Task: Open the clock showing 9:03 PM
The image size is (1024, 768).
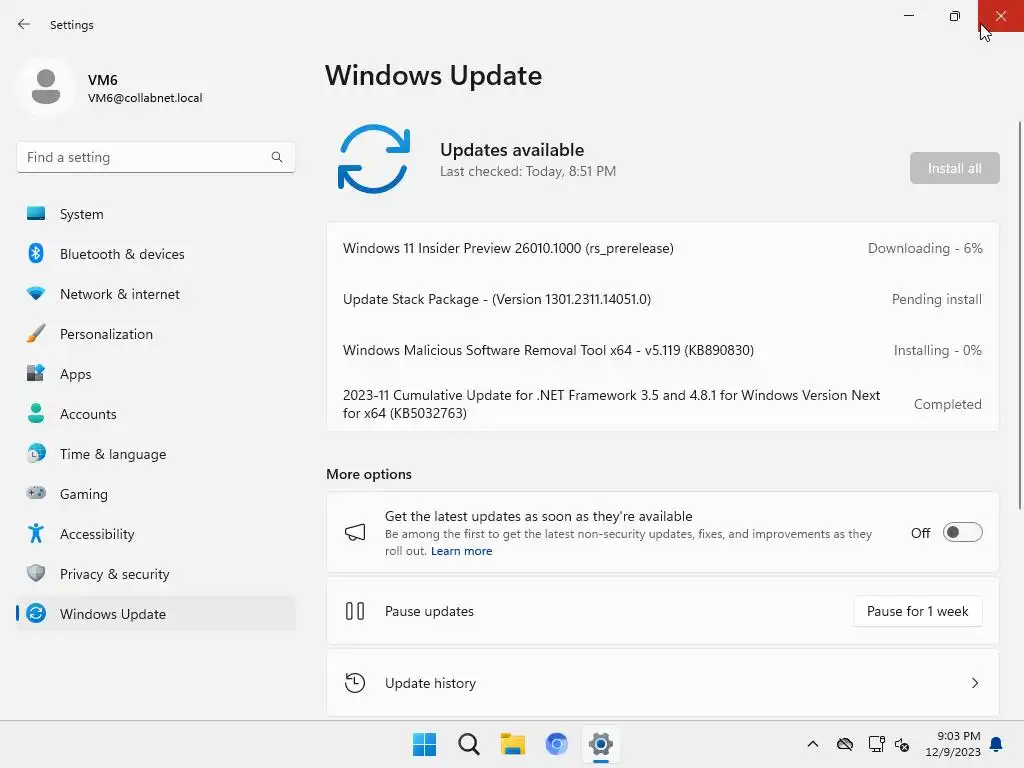Action: coord(952,744)
